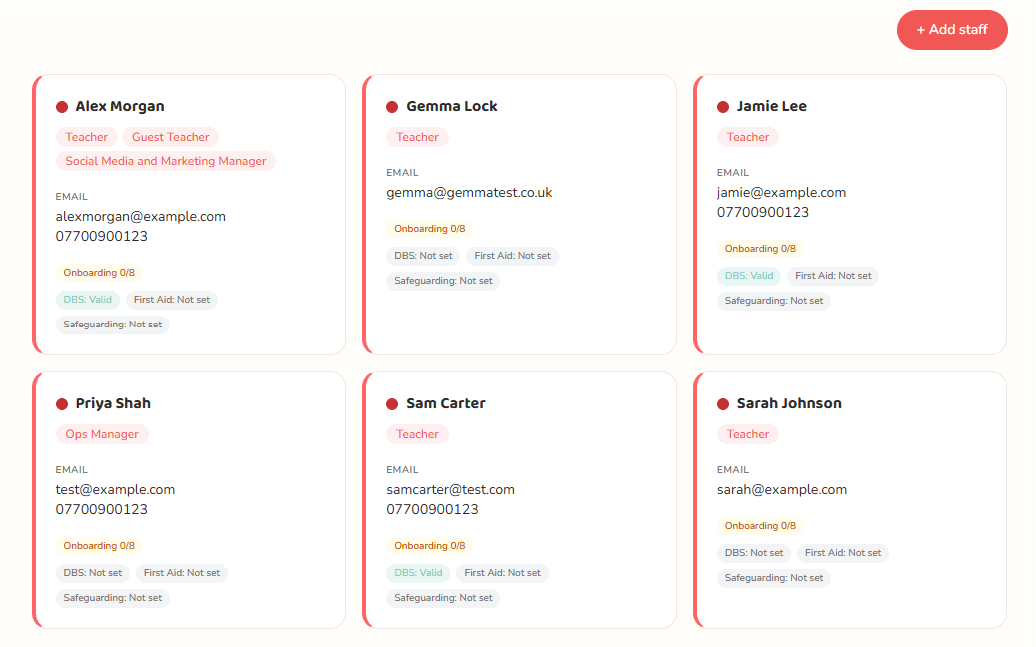
Task: Click Gemma Lock's Teacher role tag
Action: pos(417,137)
